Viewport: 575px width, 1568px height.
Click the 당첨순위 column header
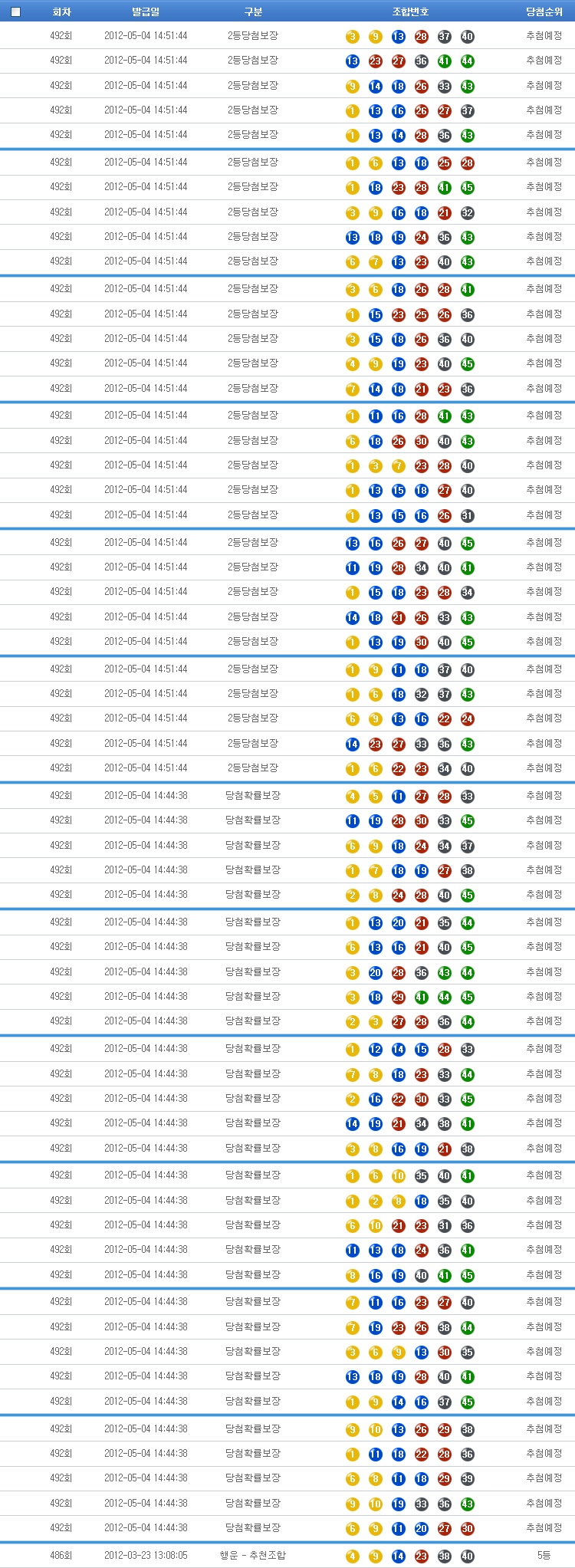tap(544, 12)
